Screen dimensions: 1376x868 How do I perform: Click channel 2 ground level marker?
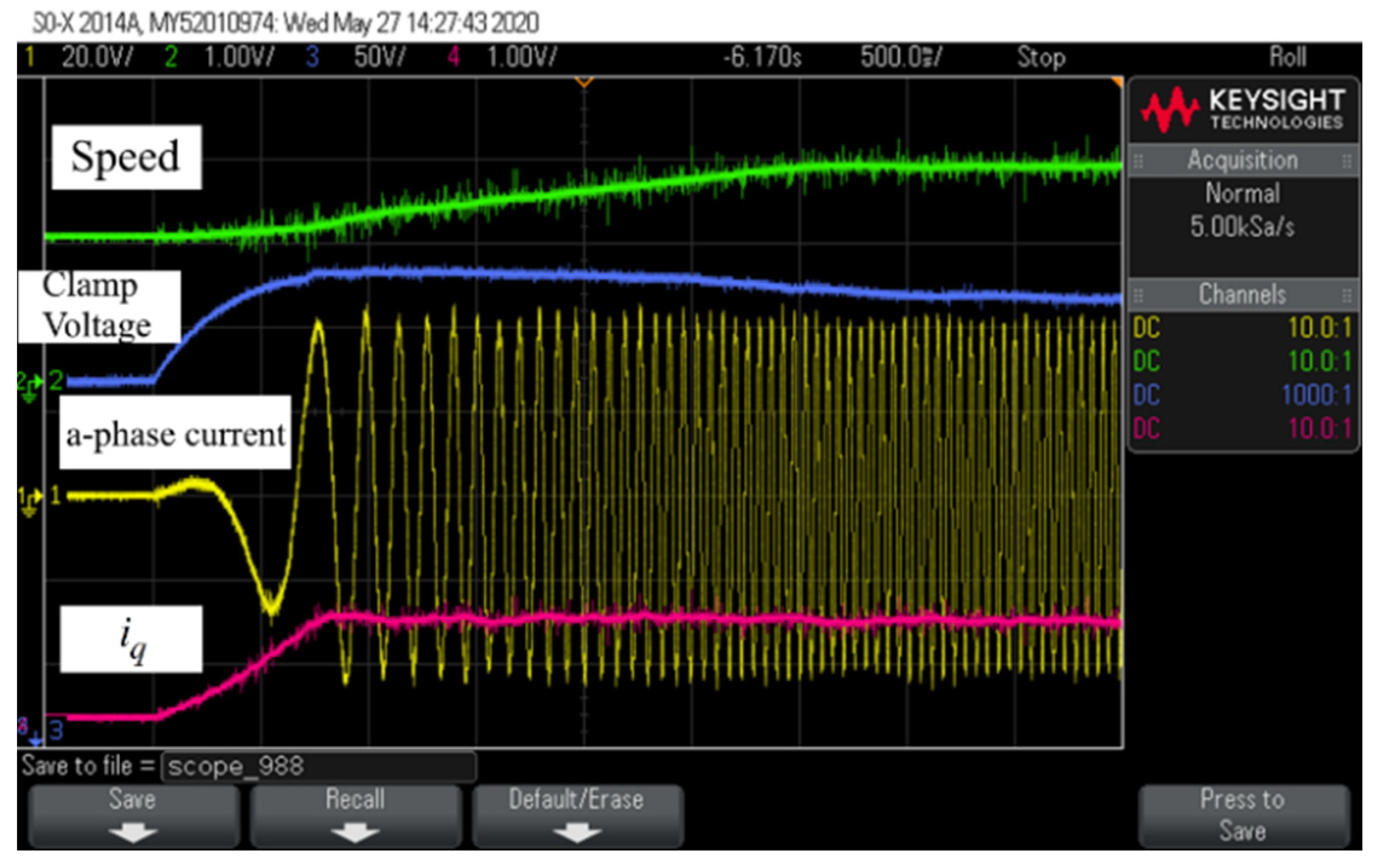coord(29,383)
